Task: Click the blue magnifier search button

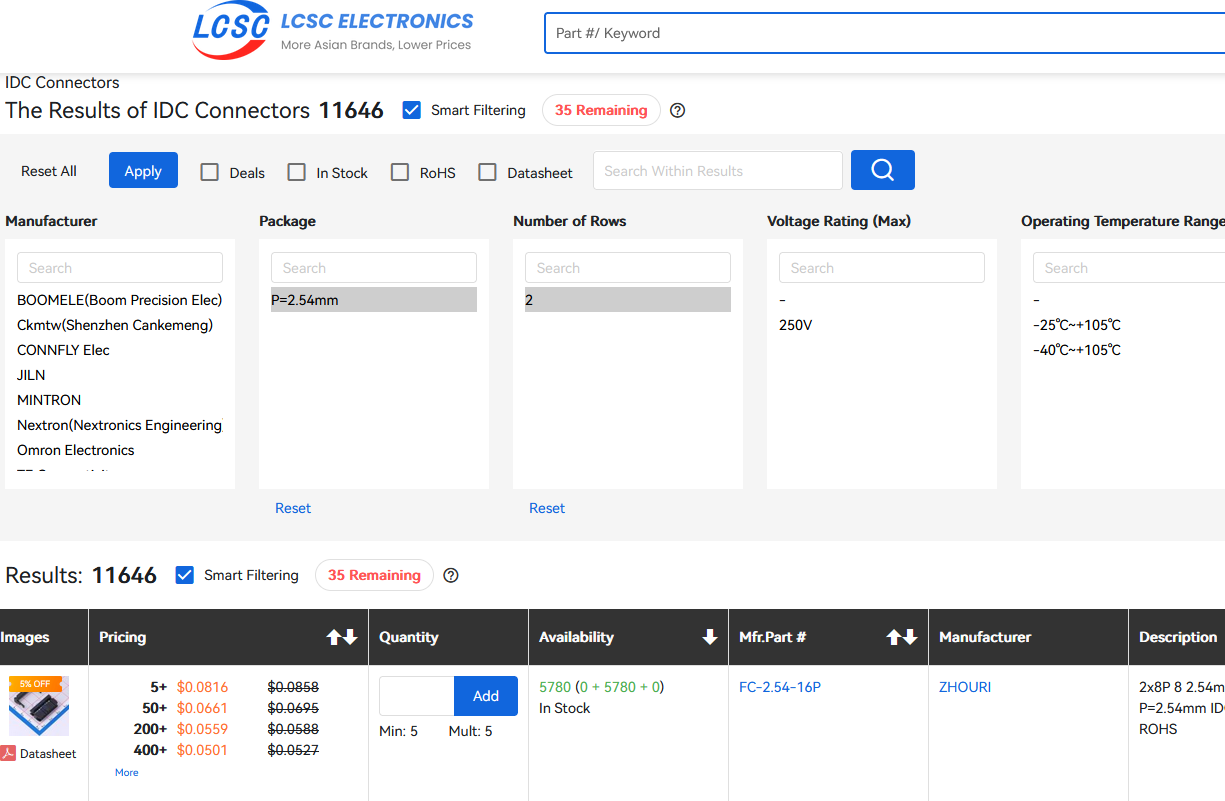Action: tap(882, 170)
